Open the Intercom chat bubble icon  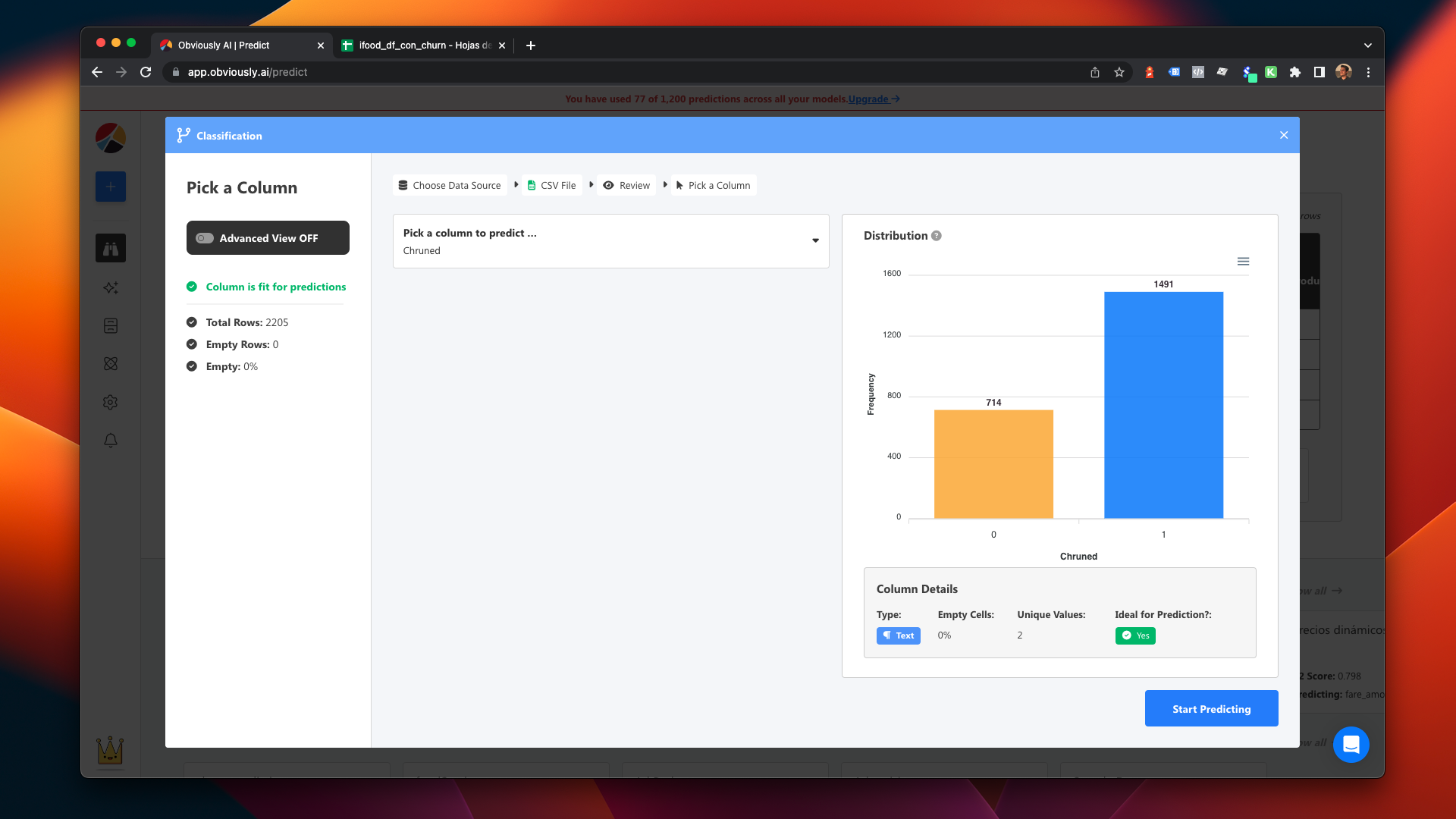tap(1351, 745)
